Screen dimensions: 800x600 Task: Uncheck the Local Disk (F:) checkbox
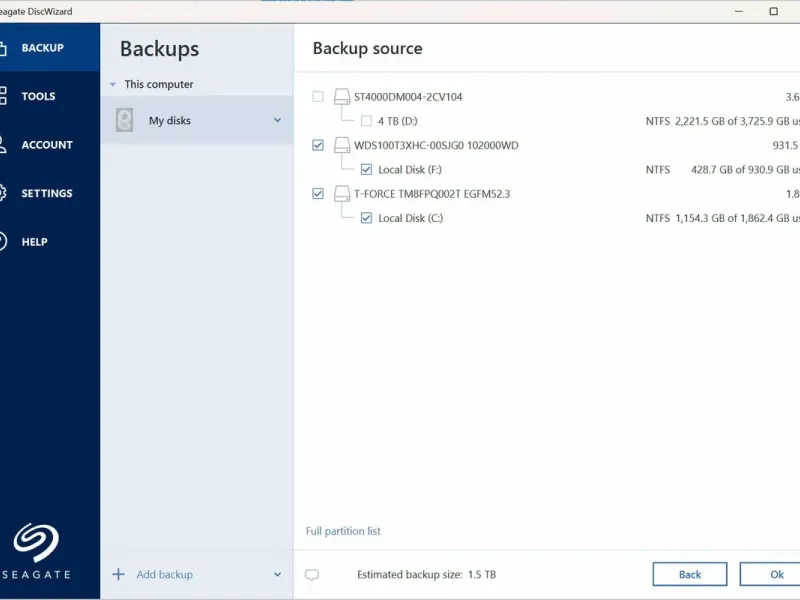[x=366, y=170]
